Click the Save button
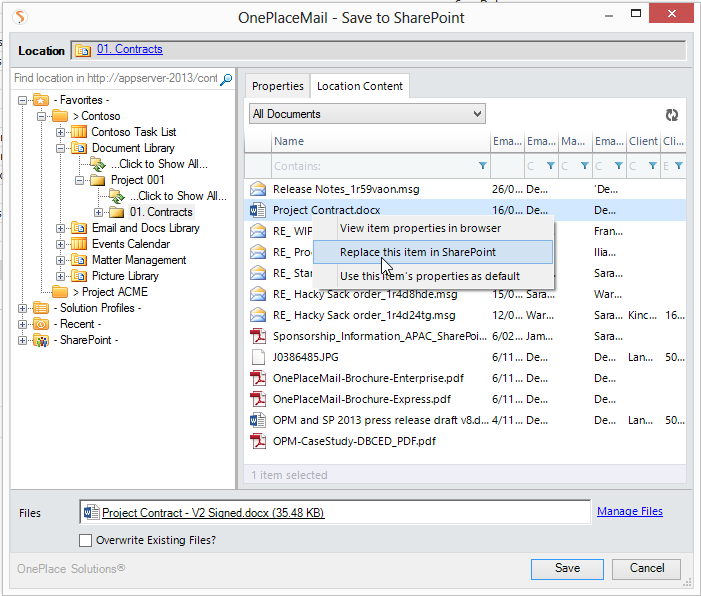The image size is (701, 596). click(x=567, y=568)
